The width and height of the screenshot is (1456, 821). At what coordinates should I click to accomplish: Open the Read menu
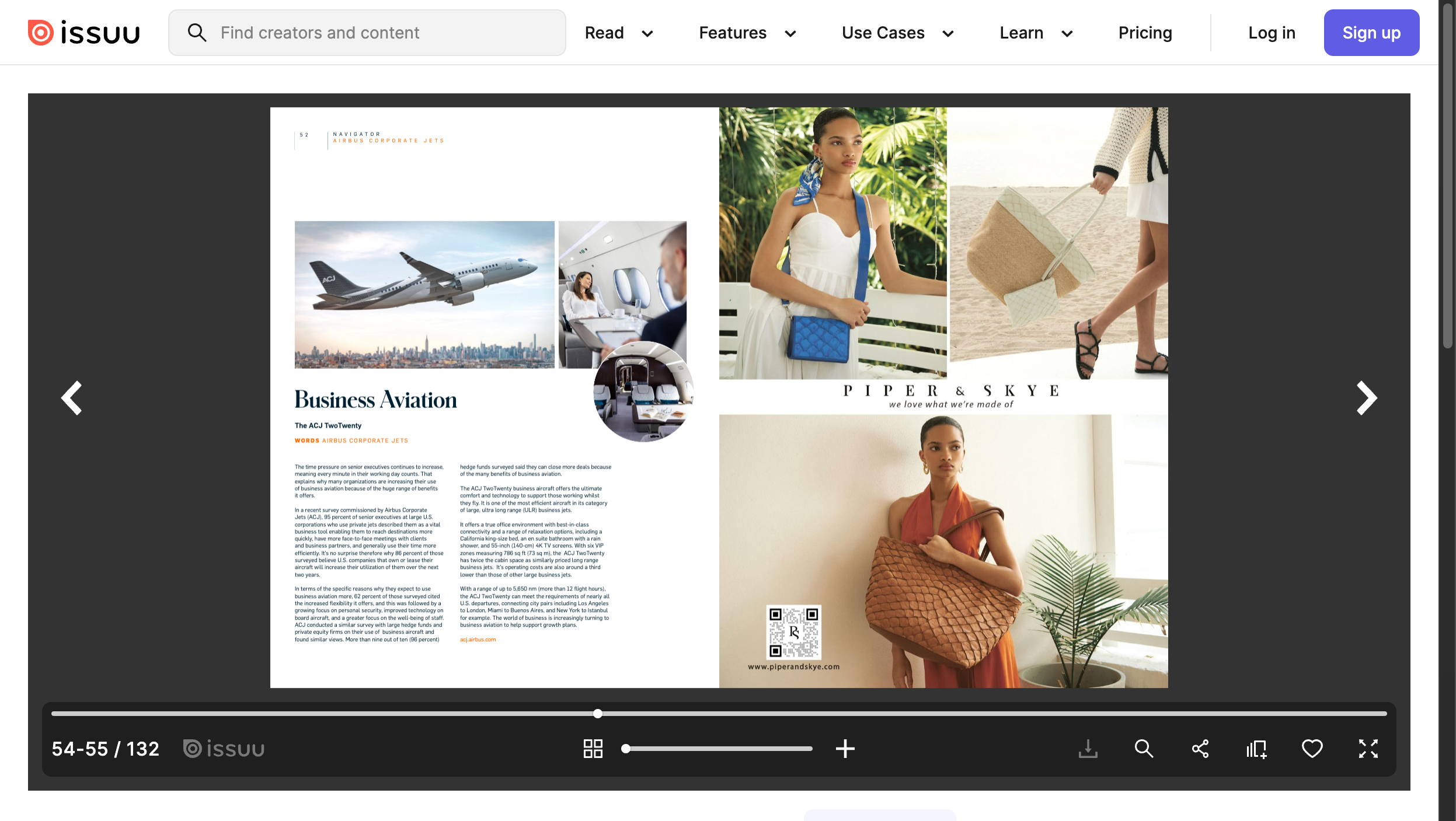(x=604, y=33)
